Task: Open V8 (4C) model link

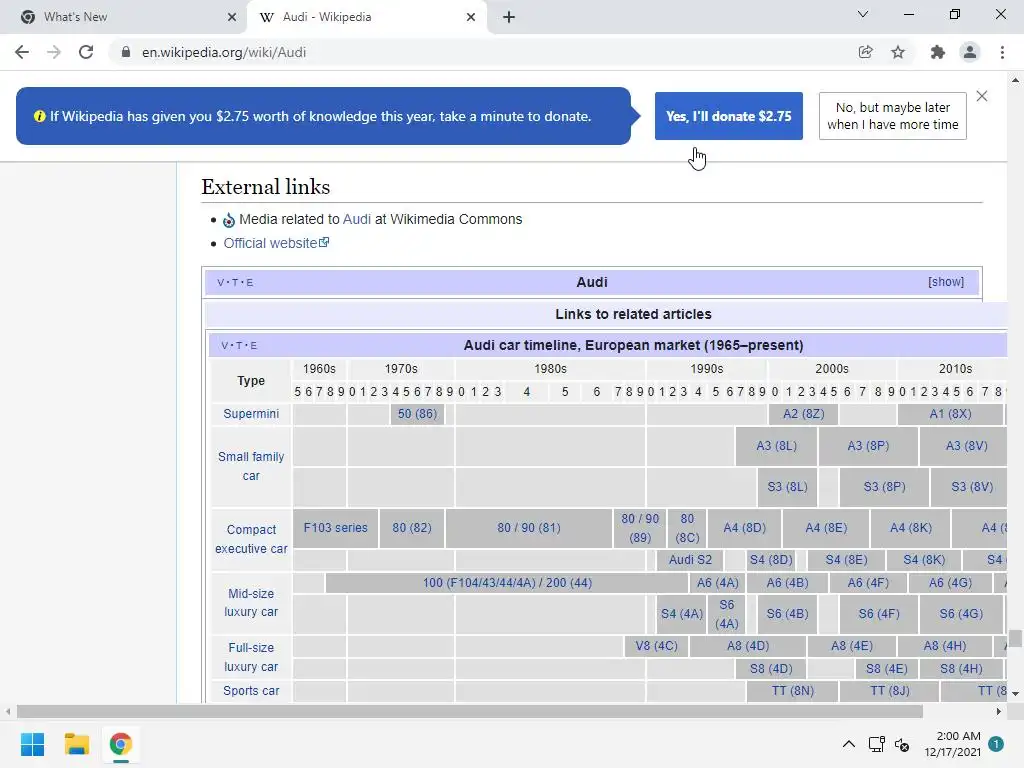Action: pos(656,646)
